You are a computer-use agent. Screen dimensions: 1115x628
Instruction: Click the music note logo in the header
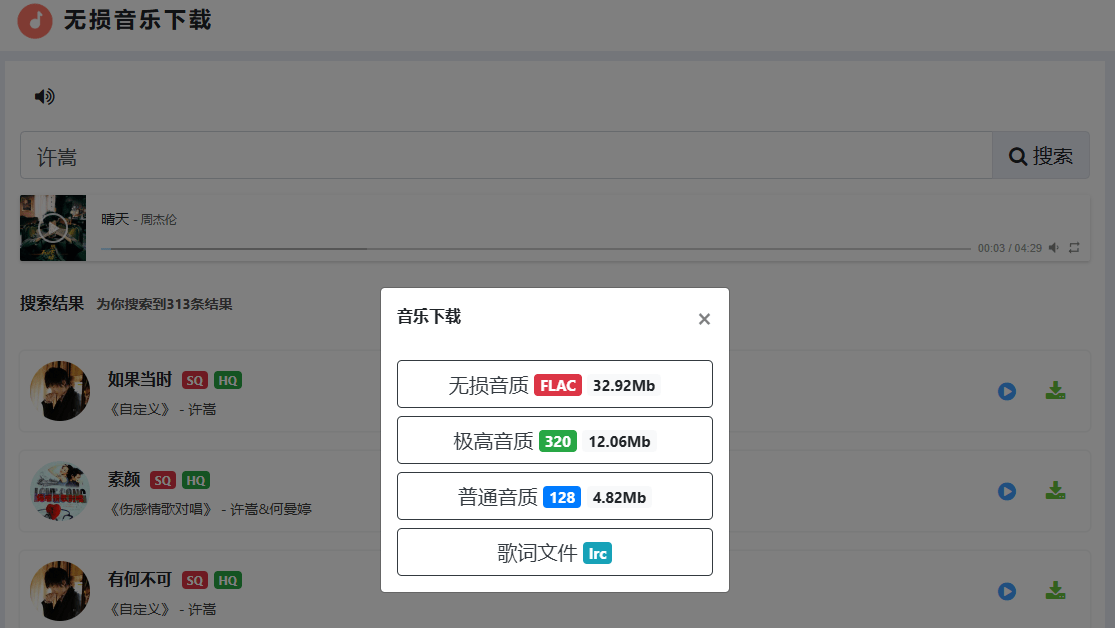(x=35, y=21)
